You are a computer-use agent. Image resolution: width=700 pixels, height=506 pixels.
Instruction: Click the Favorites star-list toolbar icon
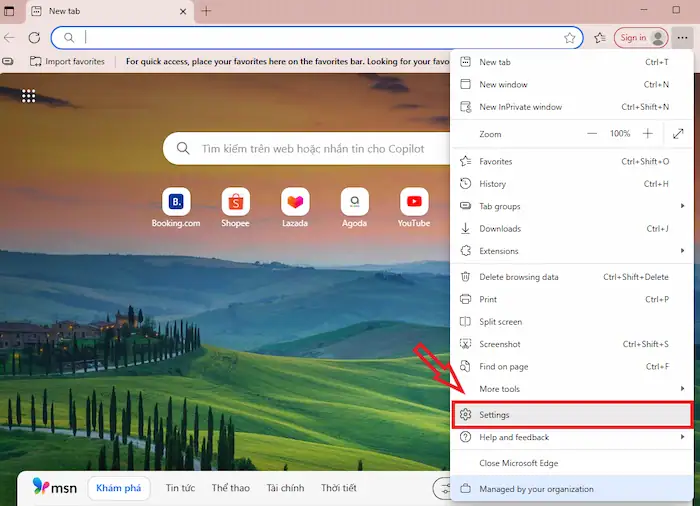(600, 38)
